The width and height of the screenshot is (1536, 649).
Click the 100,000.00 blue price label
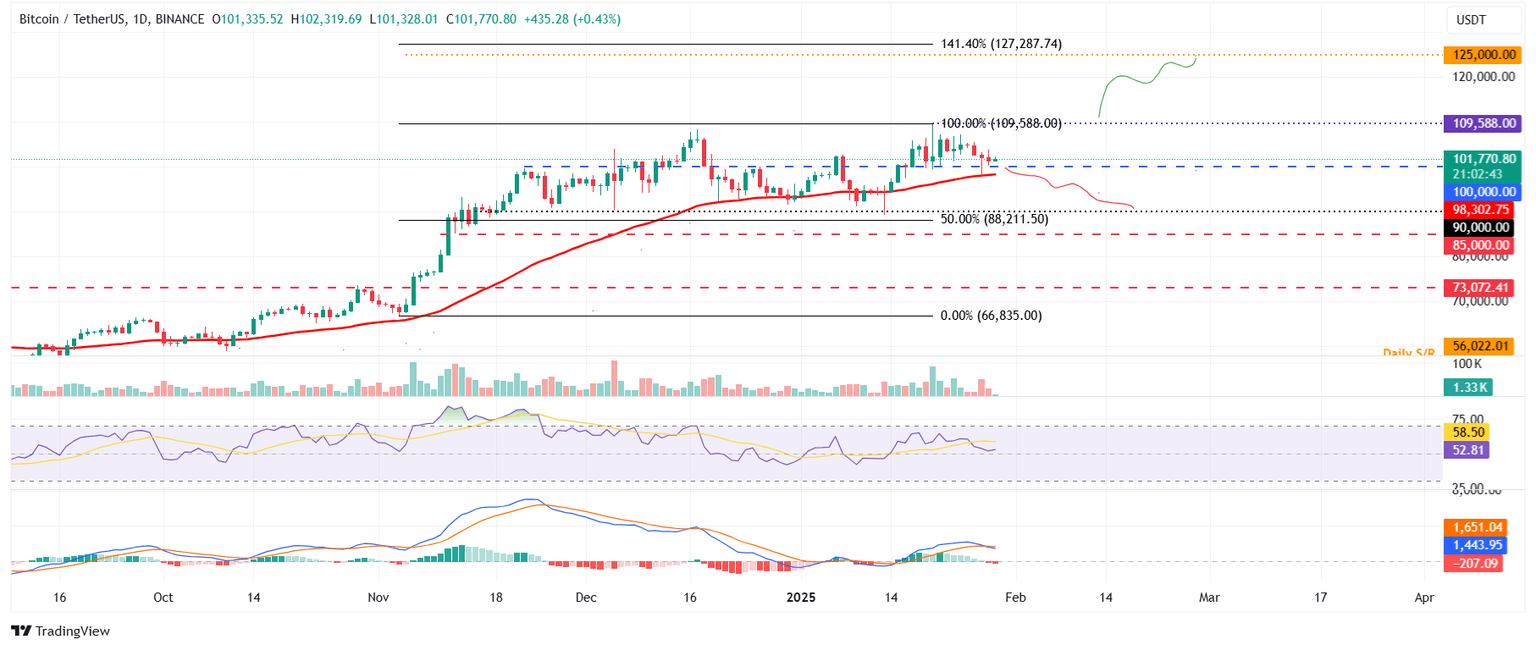click(1482, 189)
